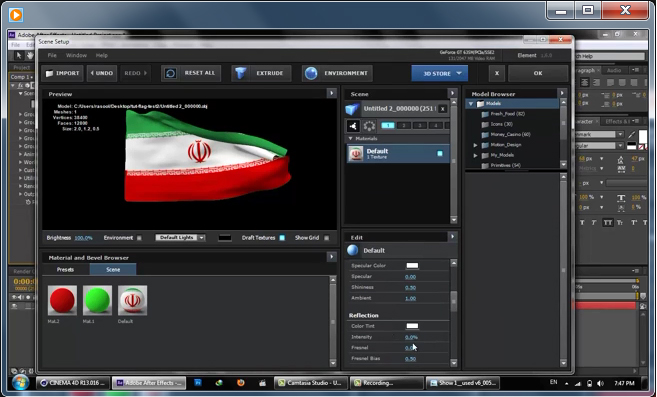Screen dimensions: 657x397
Task: Select the Default flag material sphere thumbnail
Action: click(x=132, y=300)
